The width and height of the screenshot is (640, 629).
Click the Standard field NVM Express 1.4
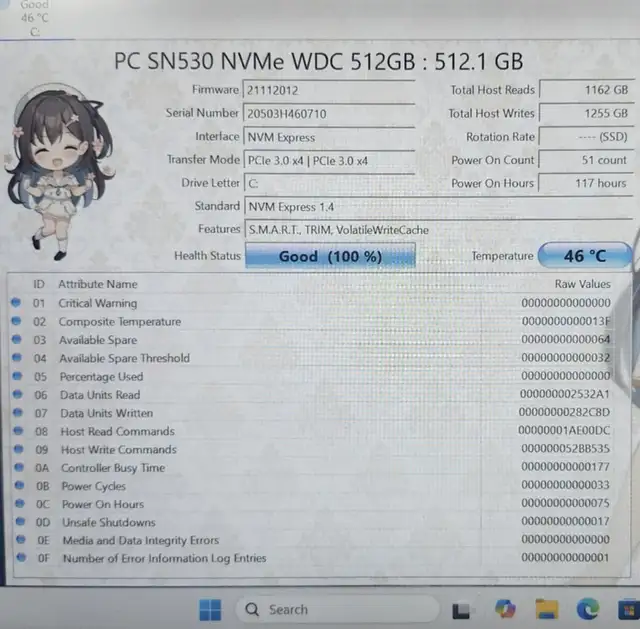pos(438,207)
